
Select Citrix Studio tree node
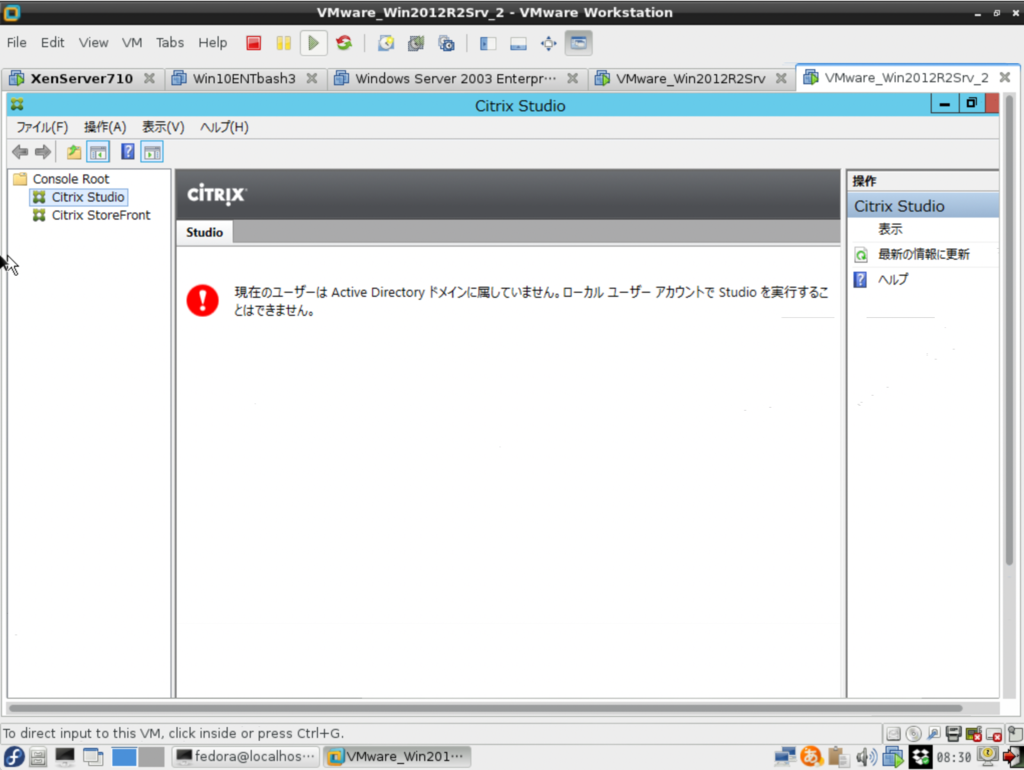pos(88,197)
